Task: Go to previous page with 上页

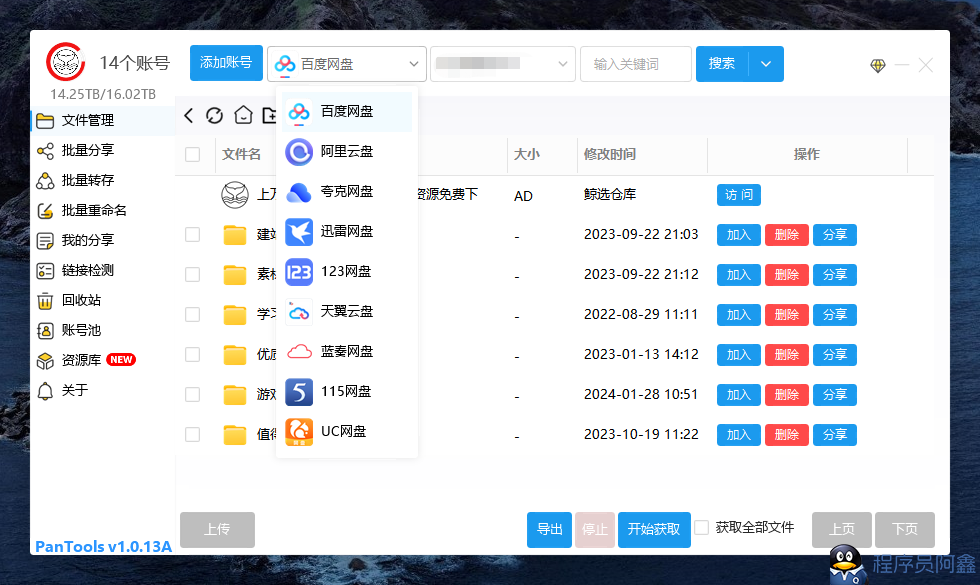Action: (x=842, y=529)
